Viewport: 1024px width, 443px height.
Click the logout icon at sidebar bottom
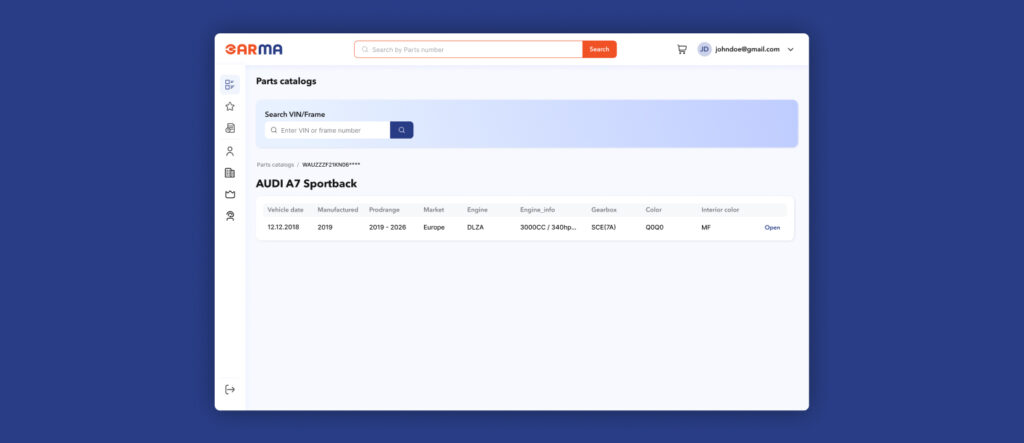[x=229, y=389]
